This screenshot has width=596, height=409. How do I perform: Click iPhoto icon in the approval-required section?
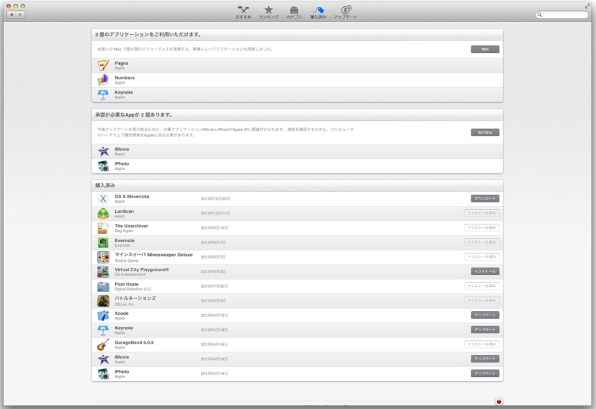[x=103, y=166]
